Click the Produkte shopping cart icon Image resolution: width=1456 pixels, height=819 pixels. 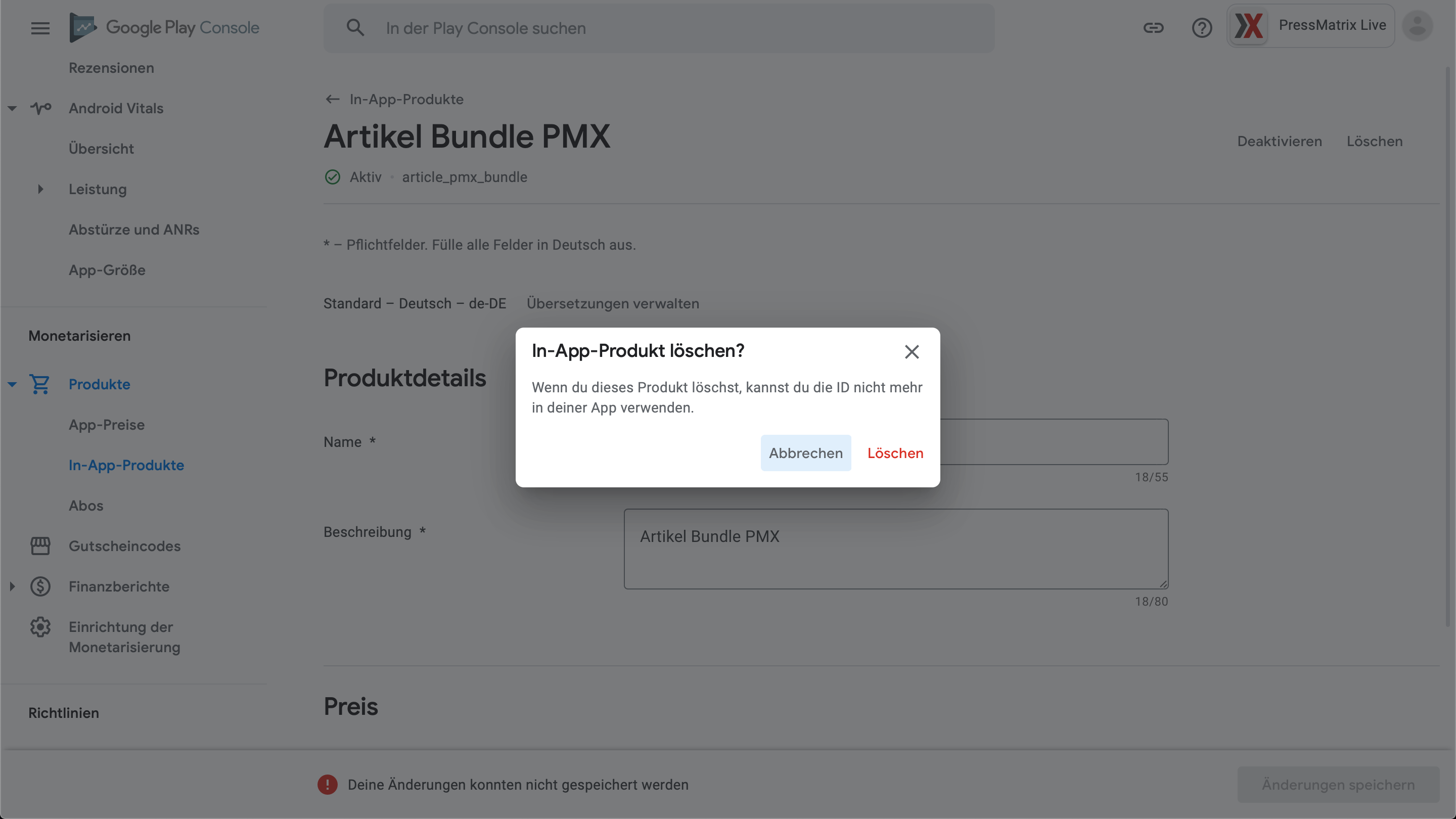pos(40,384)
